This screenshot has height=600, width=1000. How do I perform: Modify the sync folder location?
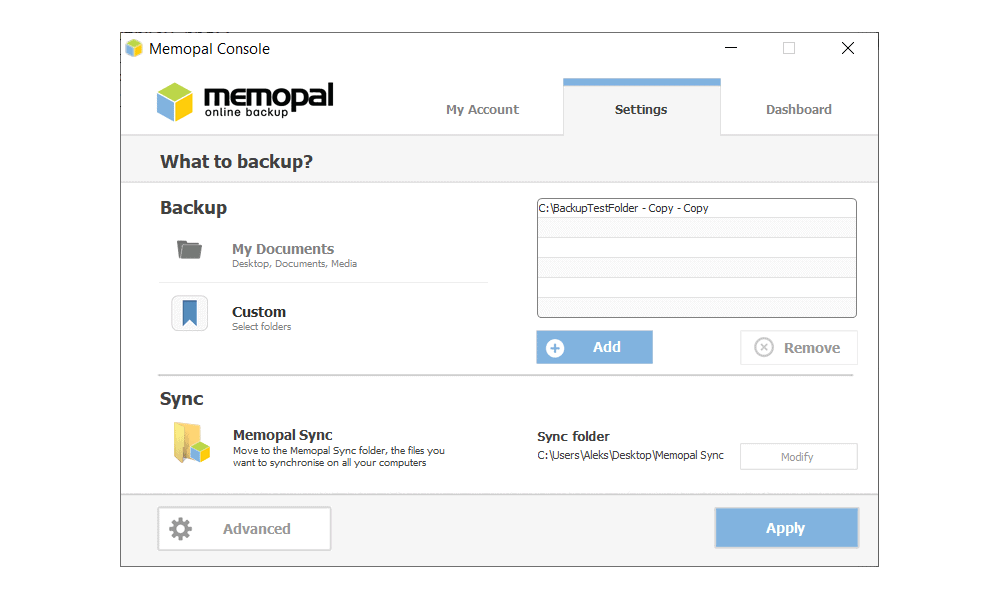(x=798, y=457)
